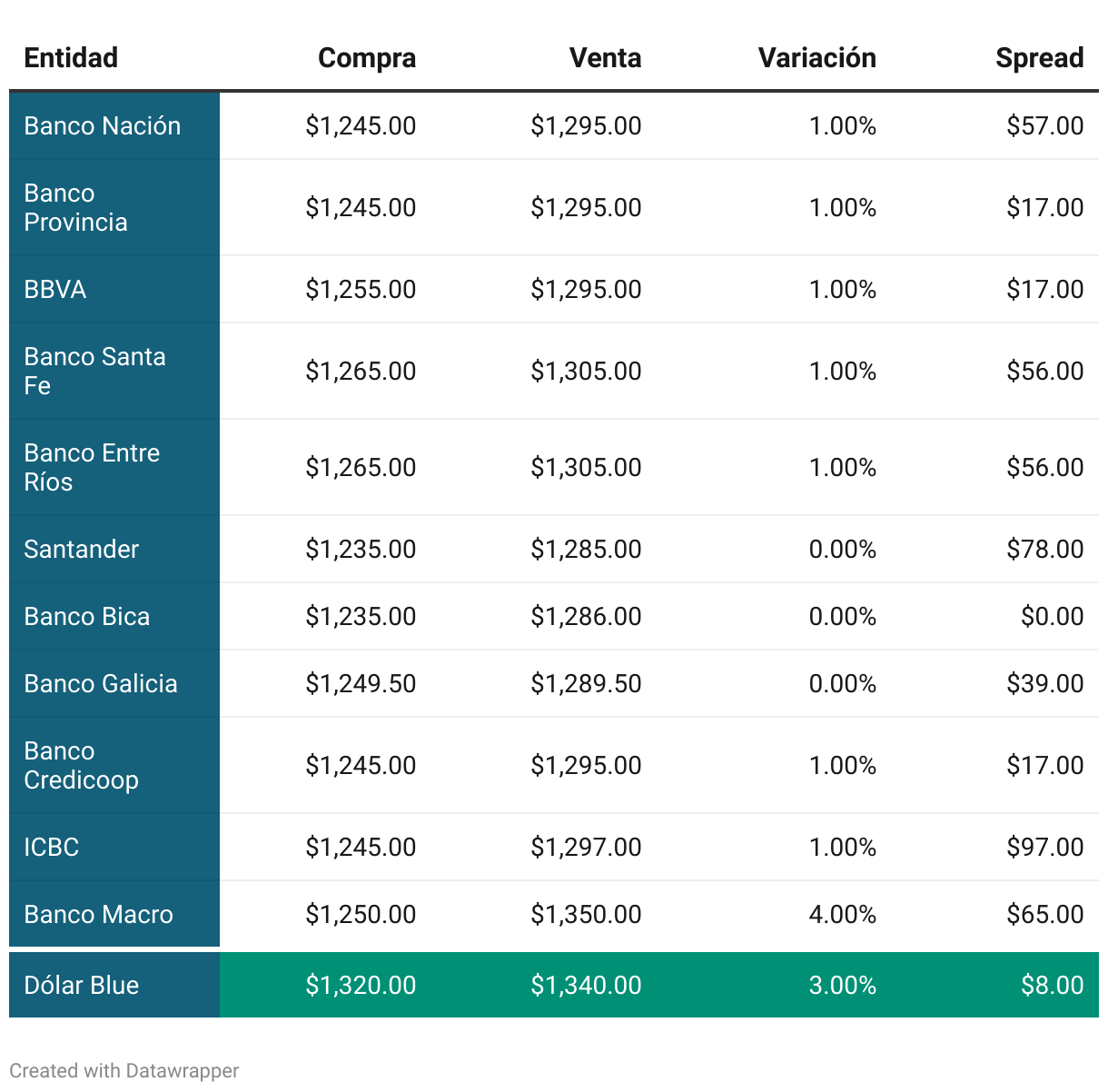Select the BBVA row label
This screenshot has height=1092, width=1108.
55,290
